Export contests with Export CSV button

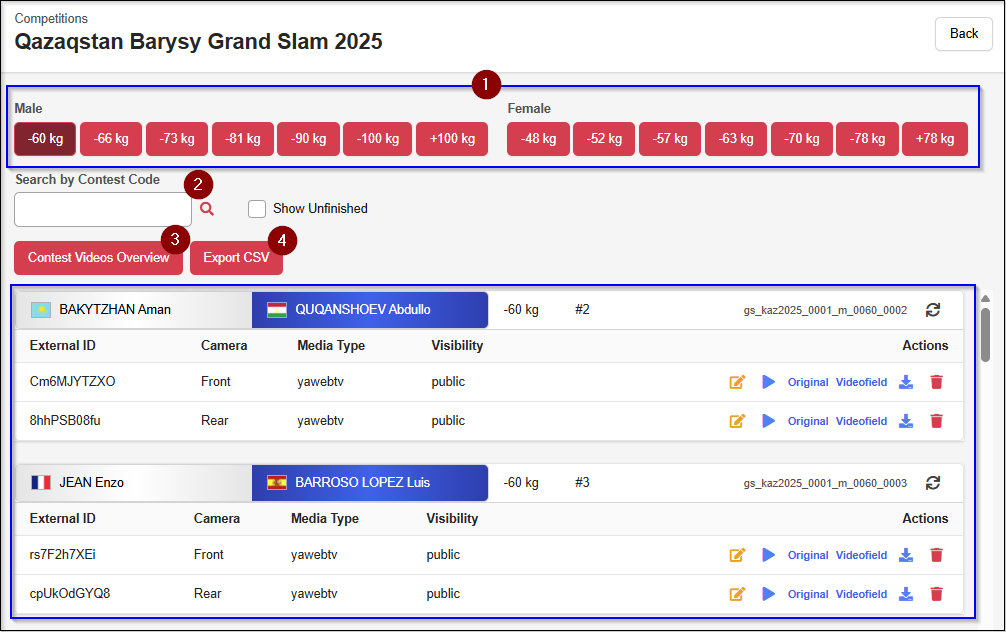pos(236,258)
